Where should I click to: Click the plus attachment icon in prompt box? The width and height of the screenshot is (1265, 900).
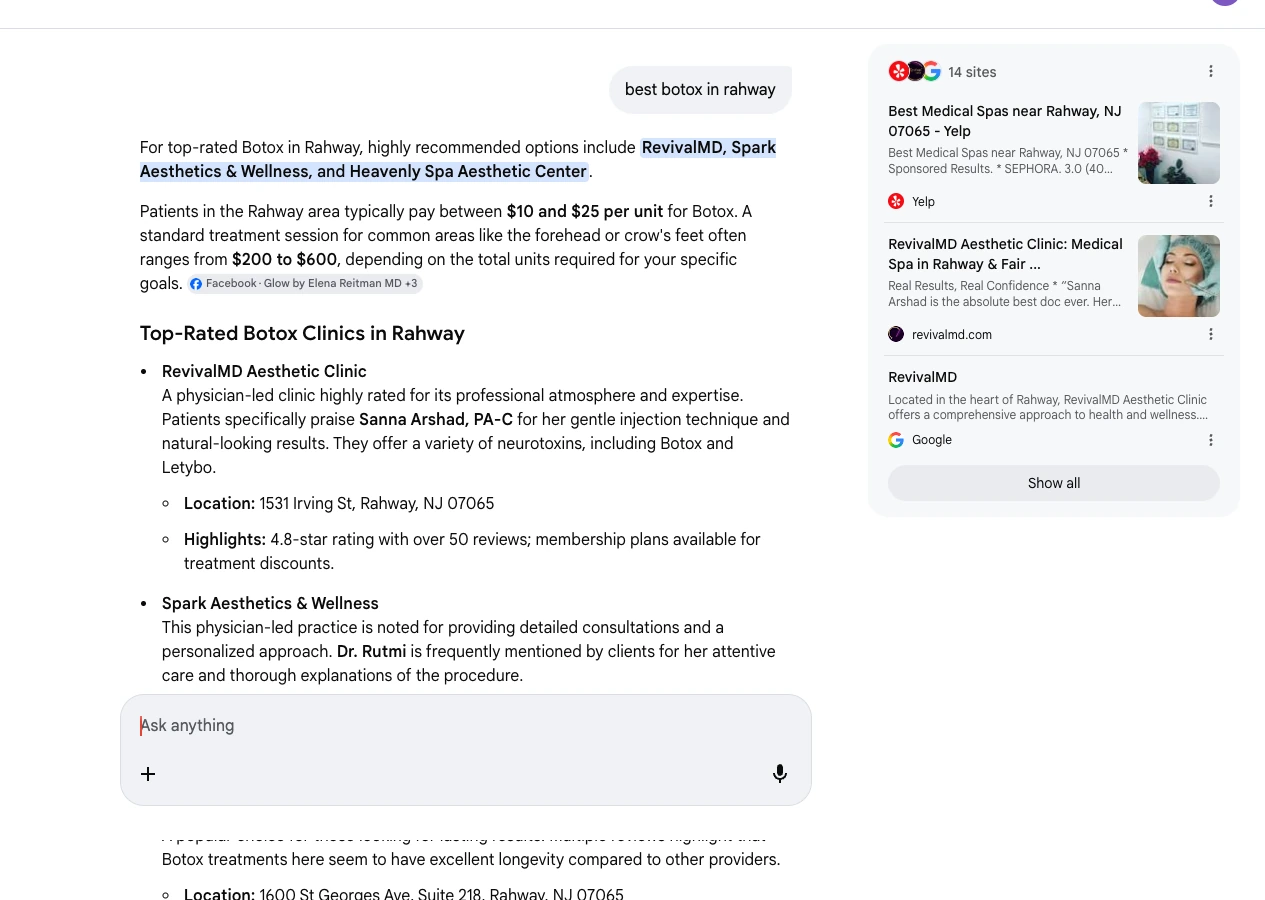pos(148,774)
